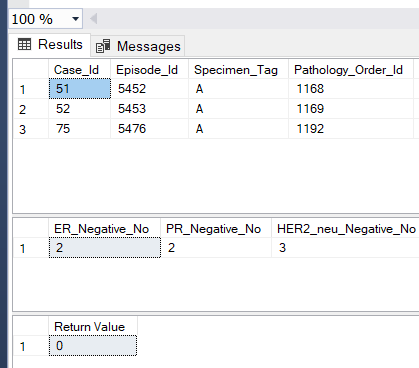Switch to the Messages tab
Screen dimensions: 419x368
[x=138, y=46]
